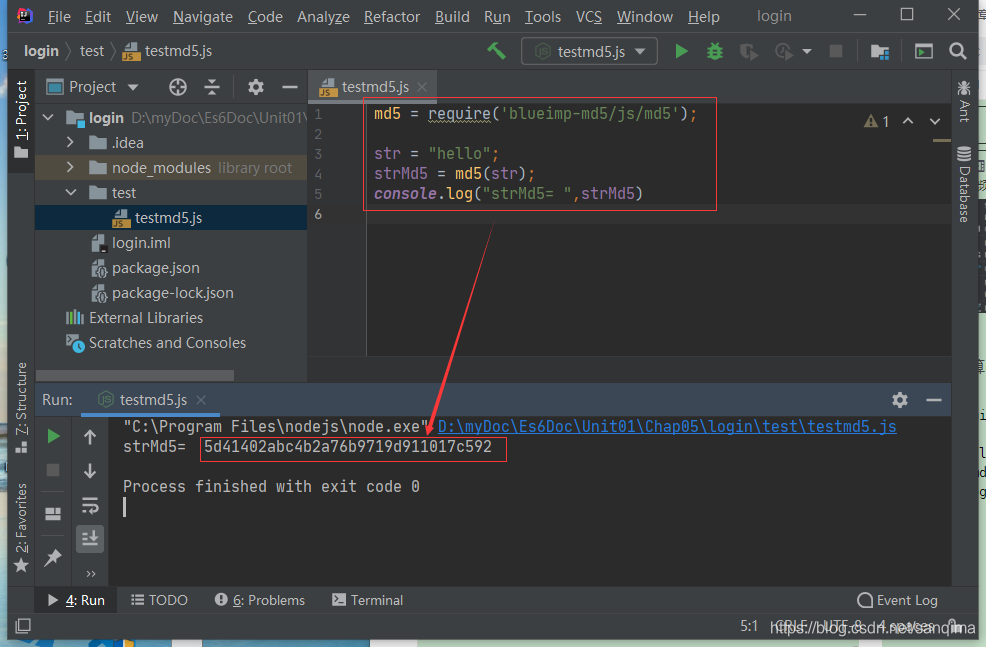Switch to the testmd5.js editor tab
Viewport: 986px width, 647px height.
(x=372, y=87)
